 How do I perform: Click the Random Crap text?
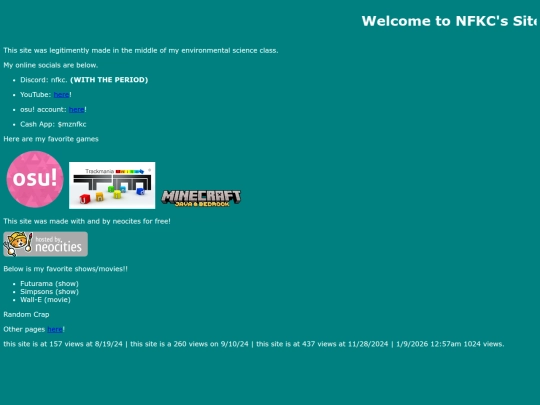click(26, 314)
